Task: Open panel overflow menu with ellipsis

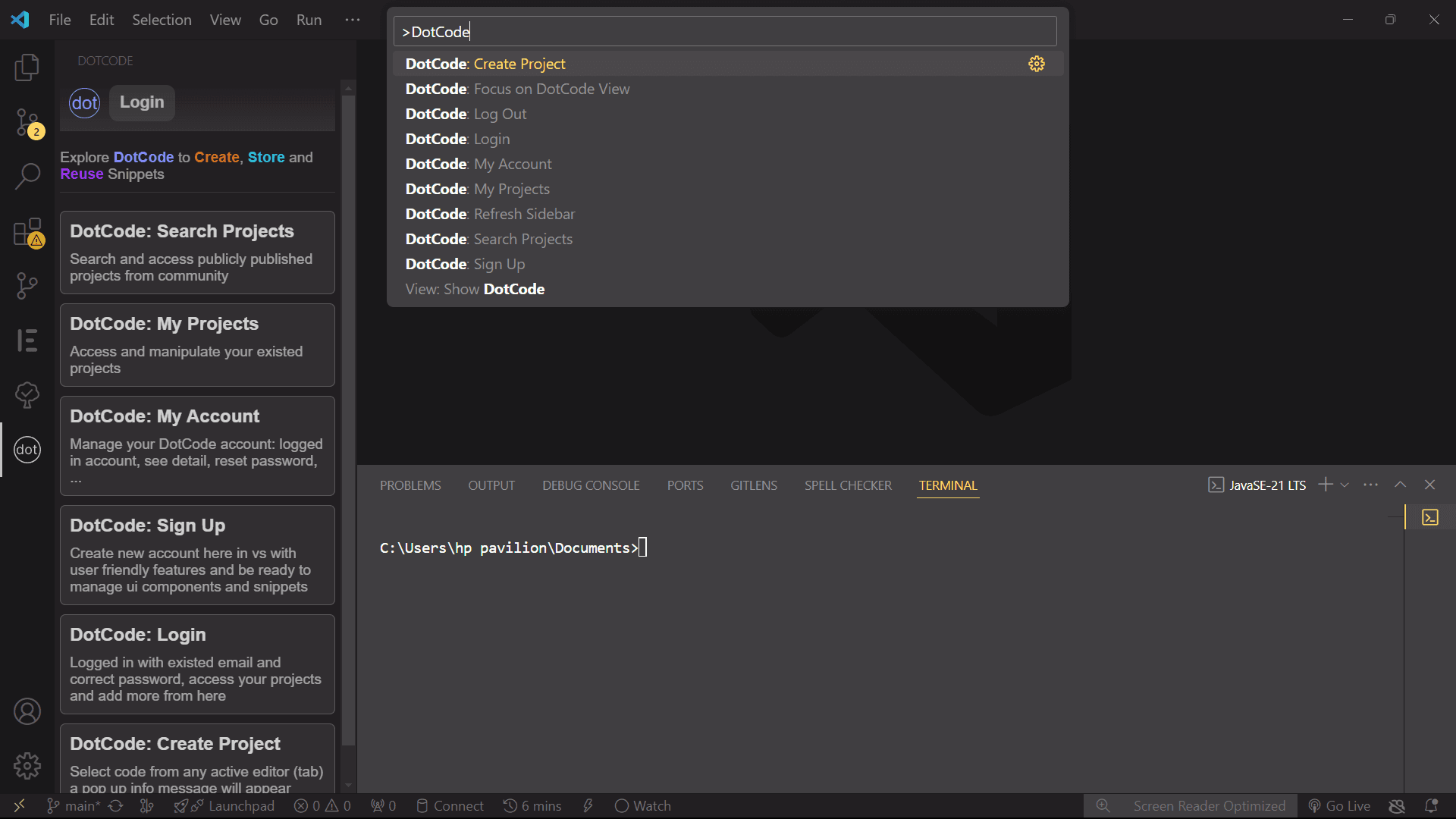Action: tap(1371, 484)
